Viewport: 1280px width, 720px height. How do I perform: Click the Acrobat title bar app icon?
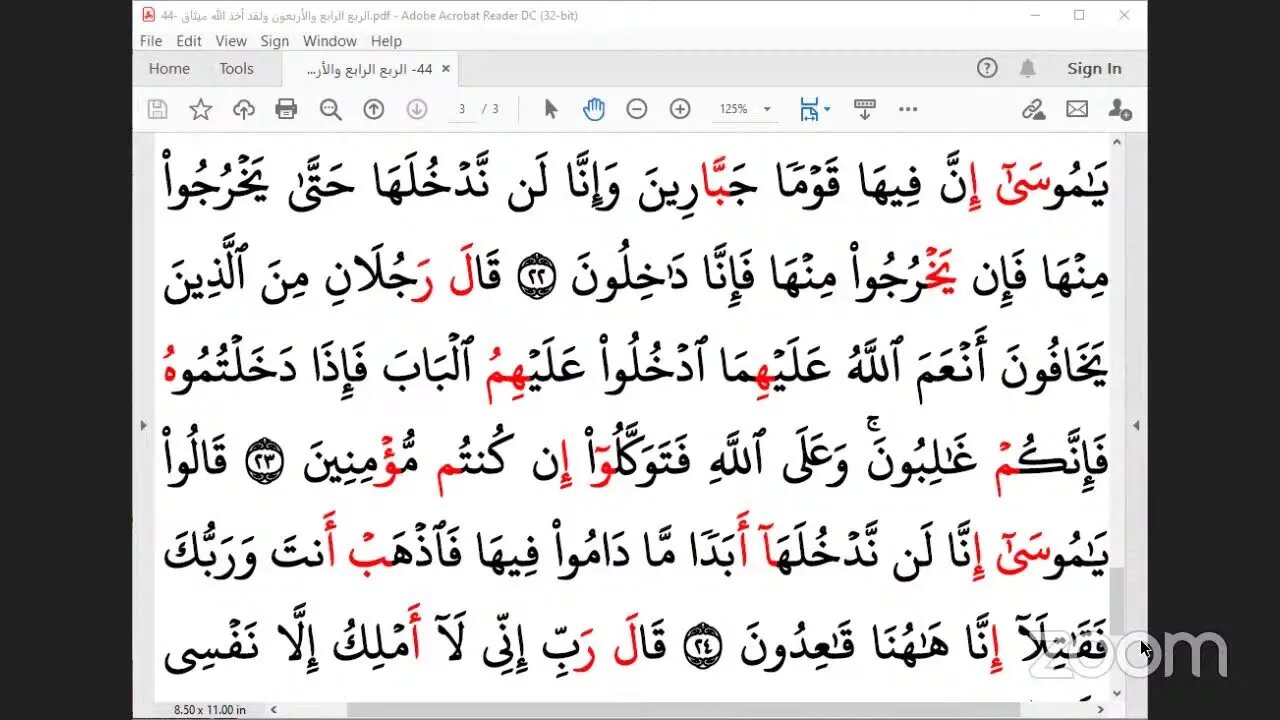pyautogui.click(x=148, y=15)
